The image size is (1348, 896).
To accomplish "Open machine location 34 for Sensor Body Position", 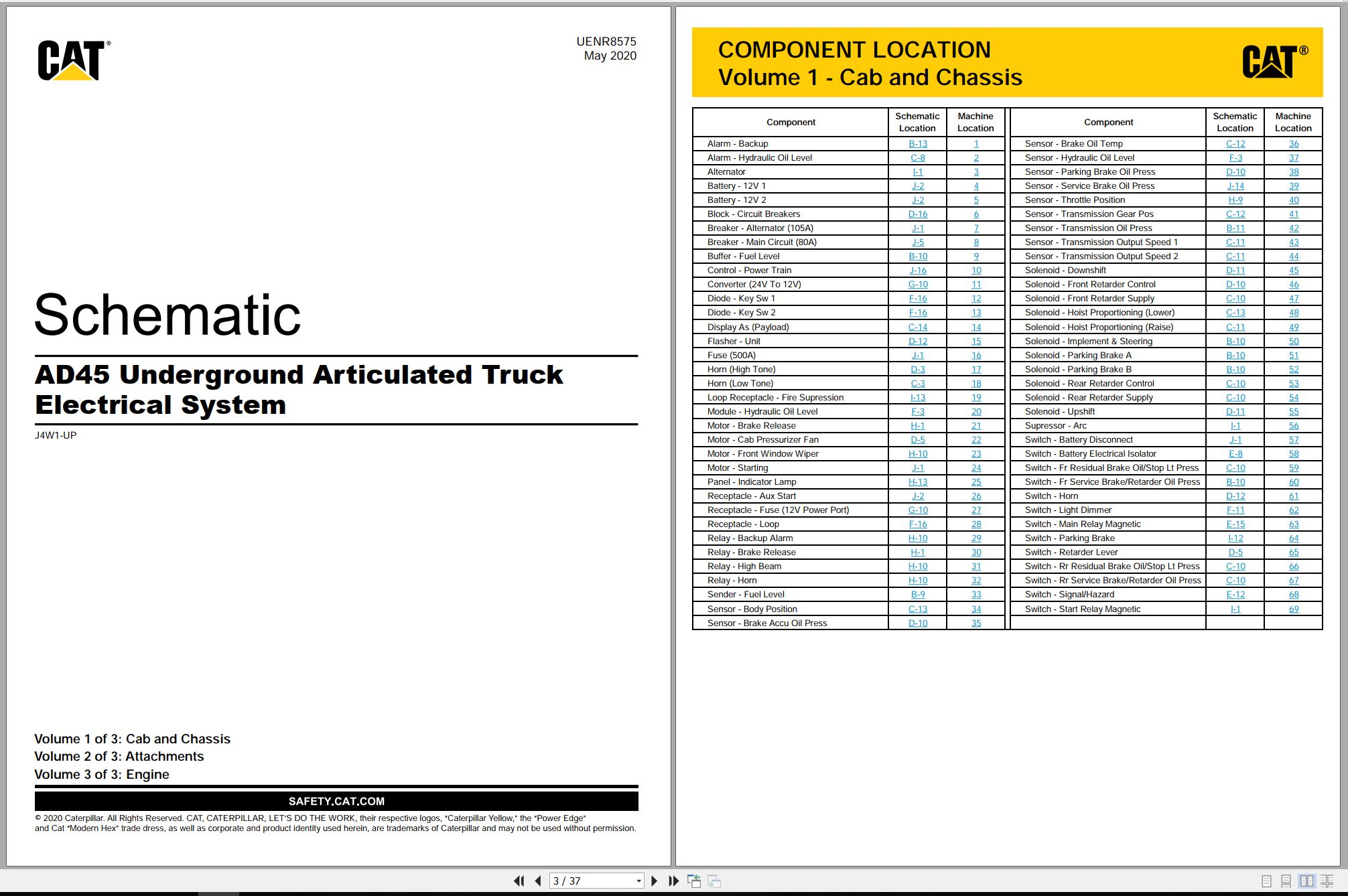I will tap(976, 609).
